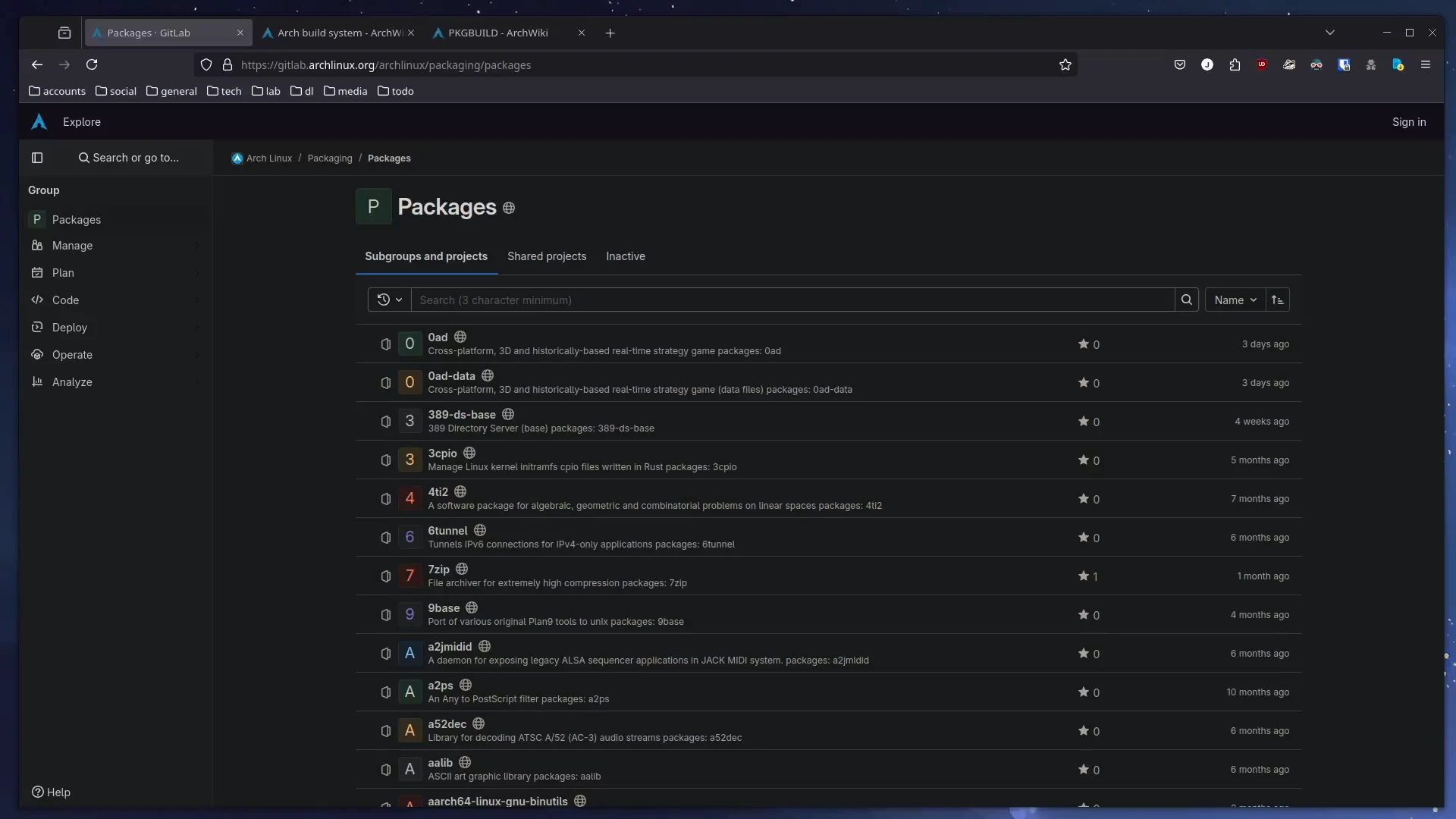Open the extensions puzzle icon in the toolbar
Screen dimensions: 1456x819
click(x=1235, y=65)
